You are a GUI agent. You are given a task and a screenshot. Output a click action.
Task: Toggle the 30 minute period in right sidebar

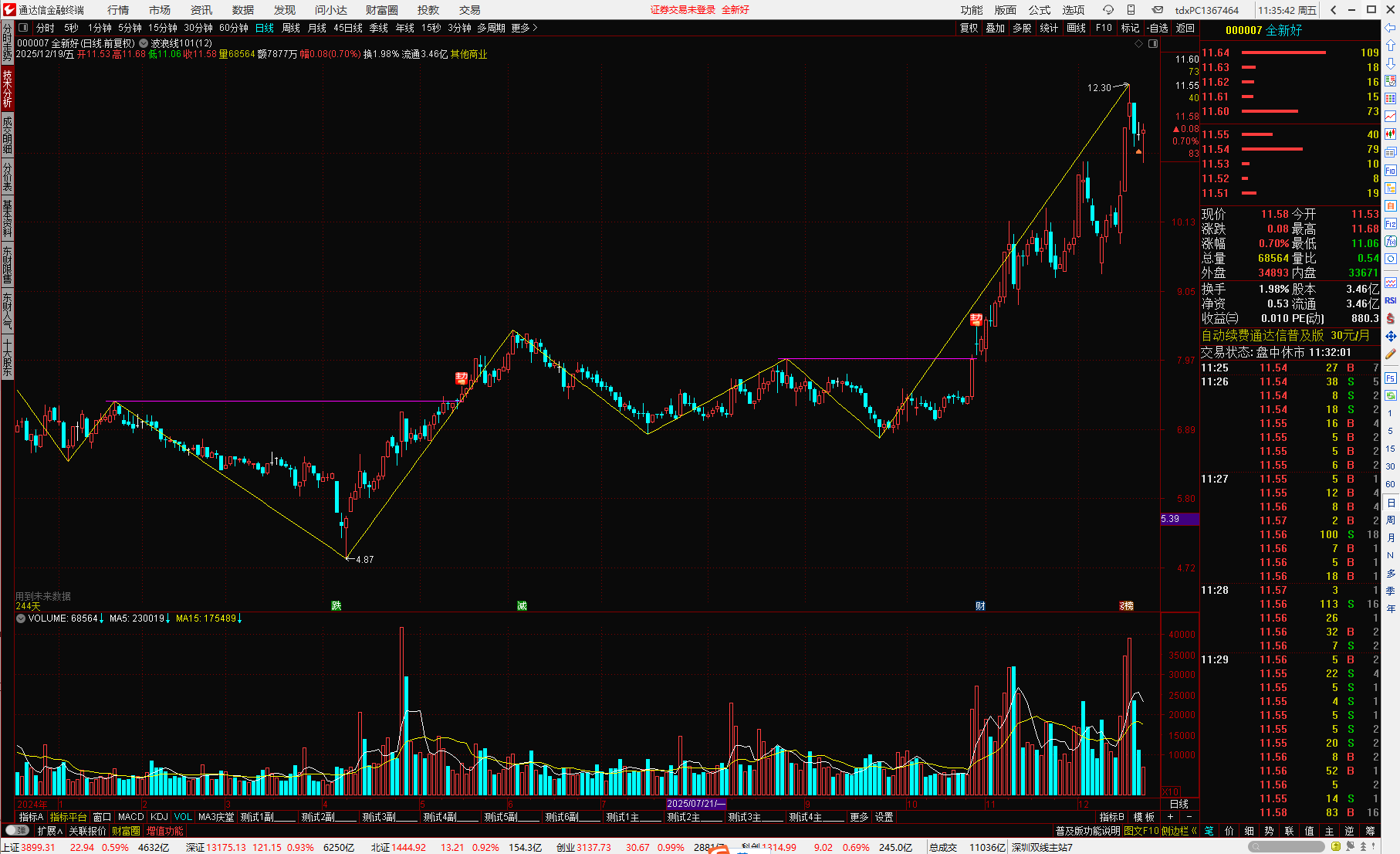coord(1391,466)
